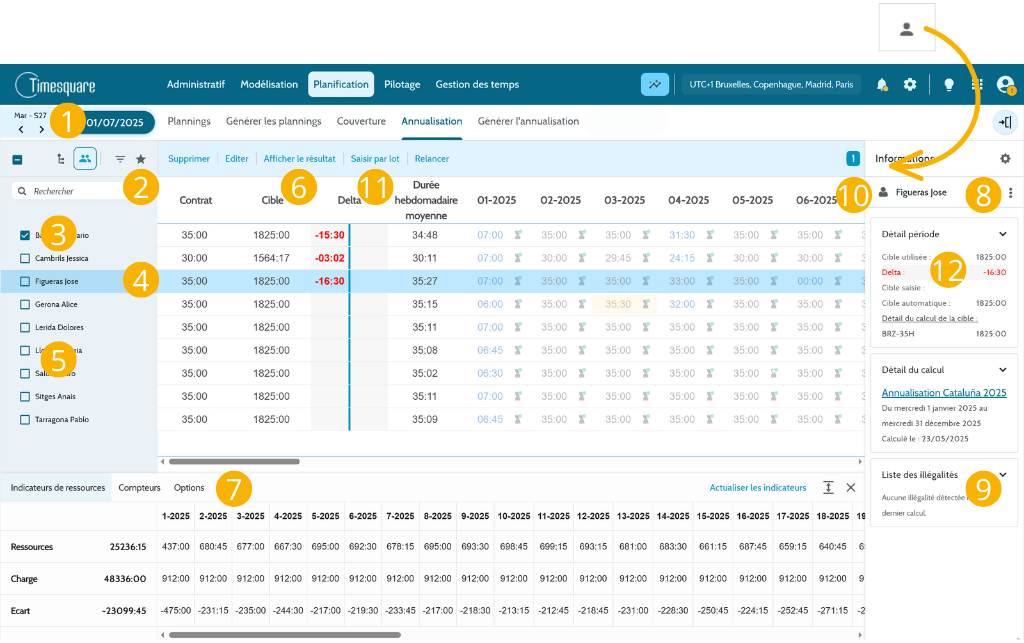Open the user account avatar menu

point(1005,85)
